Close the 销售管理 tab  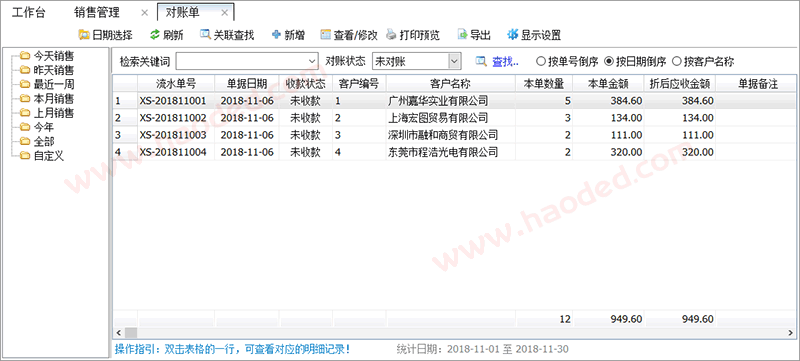144,13
